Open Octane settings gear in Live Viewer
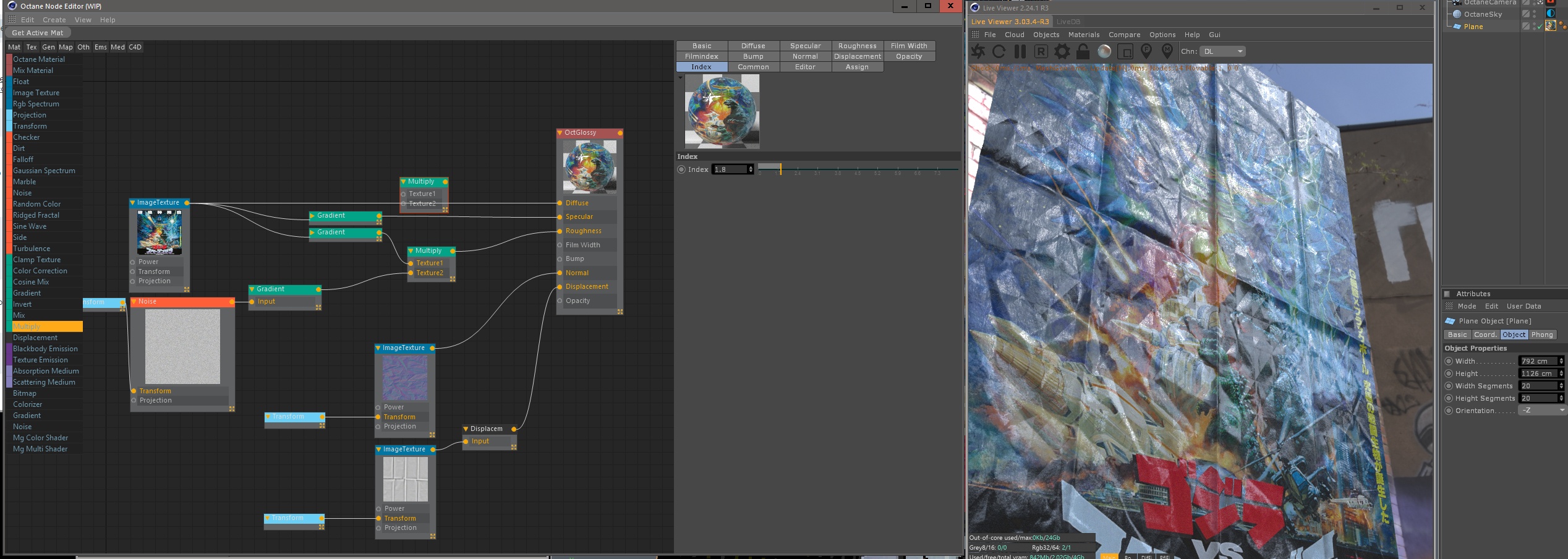 click(1062, 51)
